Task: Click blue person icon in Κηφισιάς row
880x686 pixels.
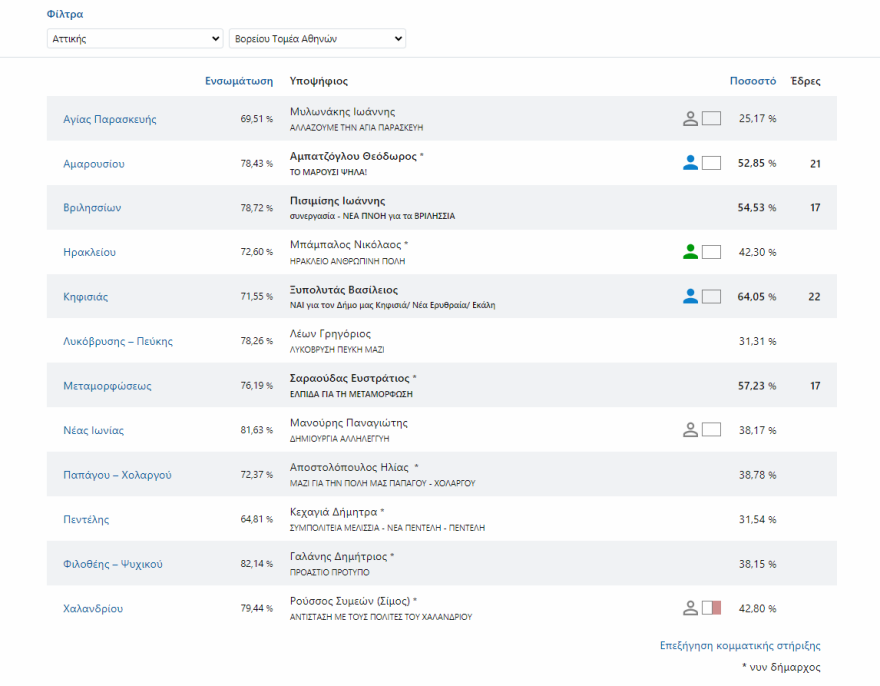Action: (690, 296)
